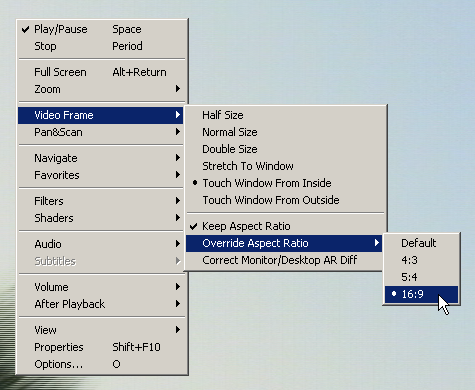Select Touch Window From Outside

pyautogui.click(x=285, y=200)
